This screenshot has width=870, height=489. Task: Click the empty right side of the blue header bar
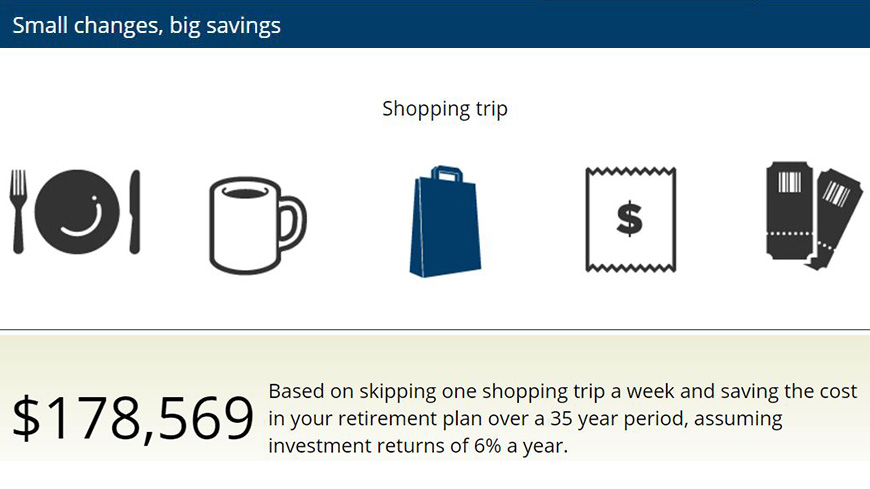(650, 24)
